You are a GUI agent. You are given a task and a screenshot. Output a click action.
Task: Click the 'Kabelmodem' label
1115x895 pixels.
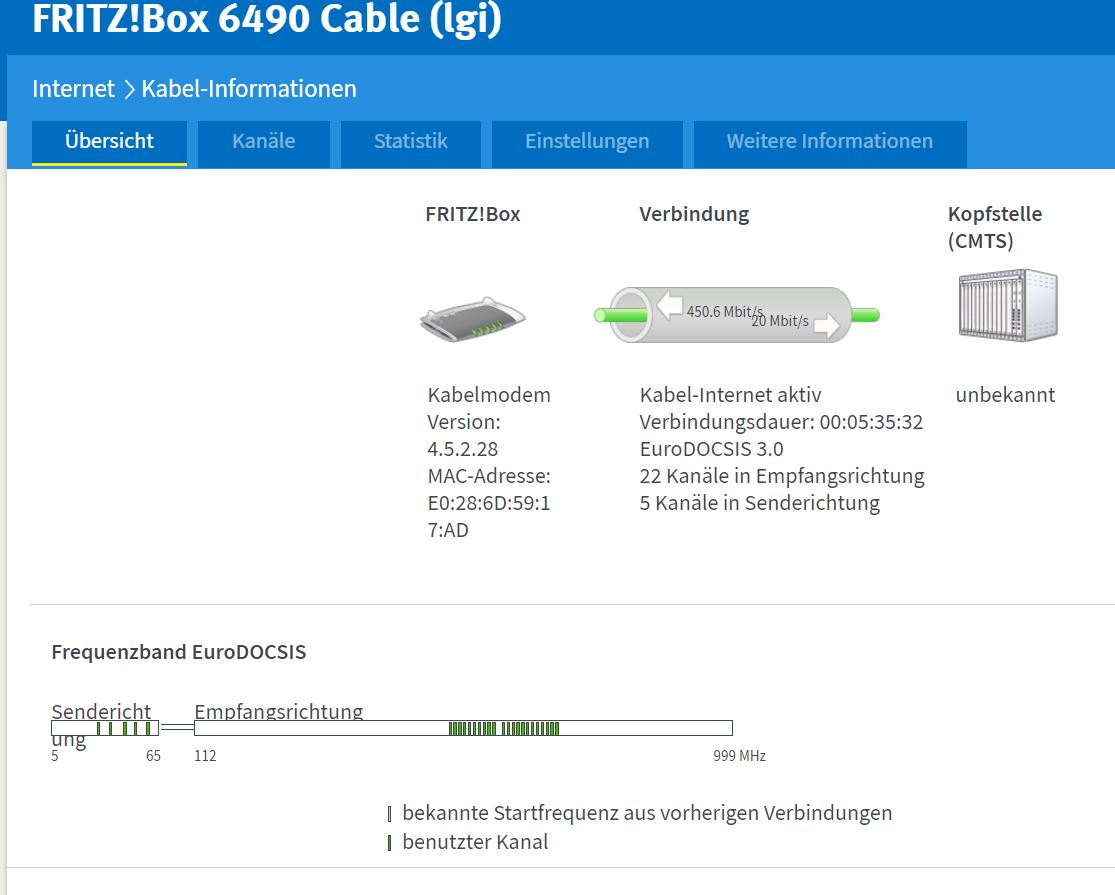(489, 395)
